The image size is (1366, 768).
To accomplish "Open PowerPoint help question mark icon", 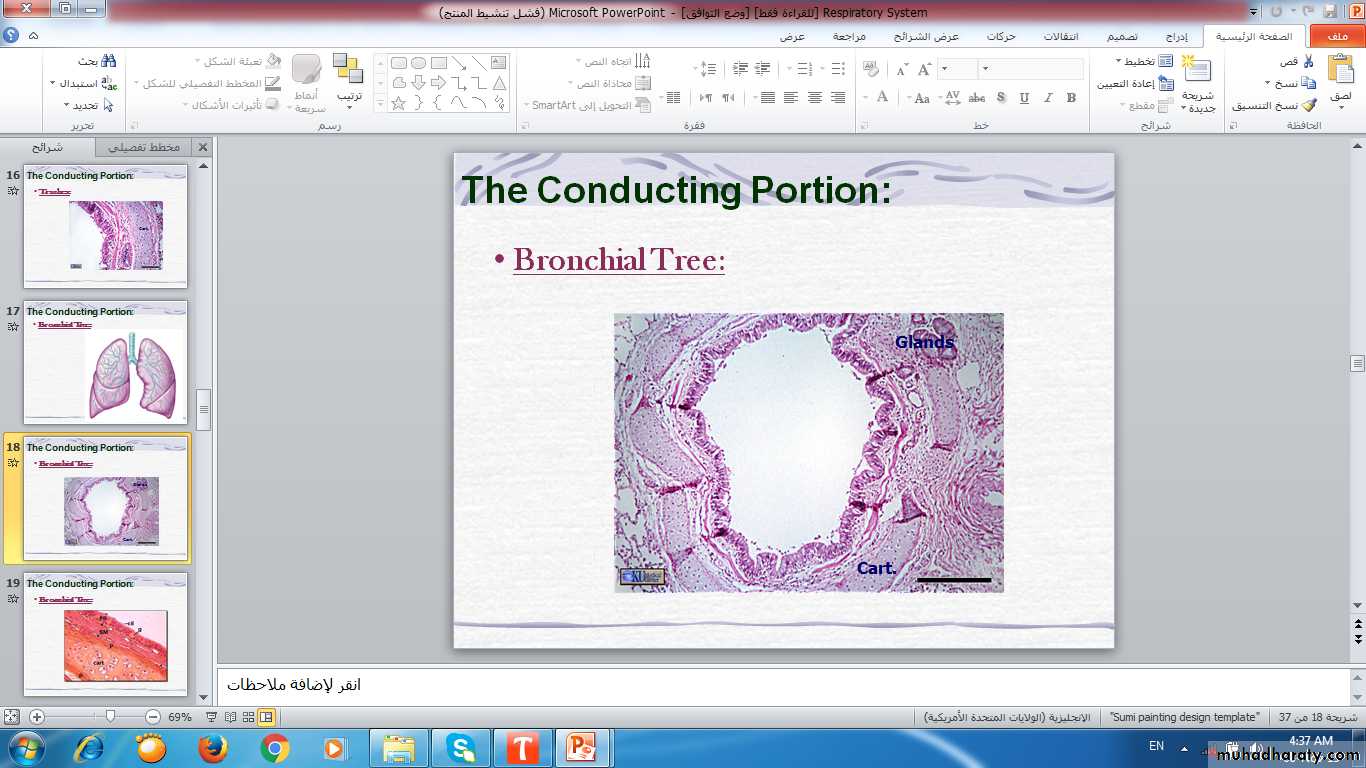I will point(11,36).
